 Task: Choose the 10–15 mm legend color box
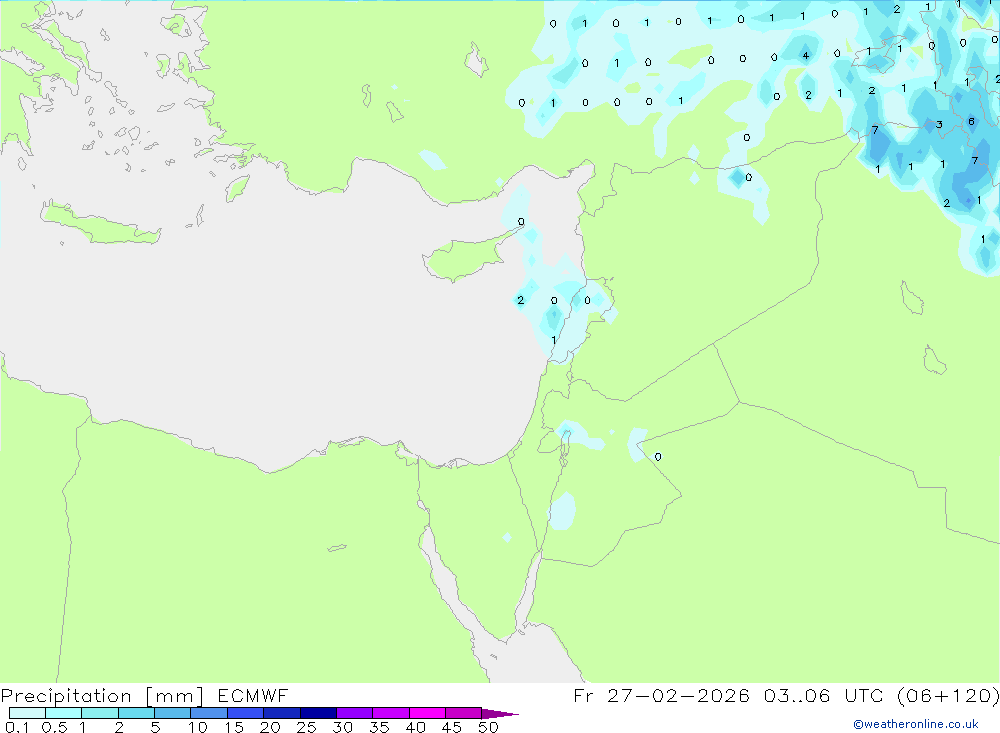tap(209, 713)
